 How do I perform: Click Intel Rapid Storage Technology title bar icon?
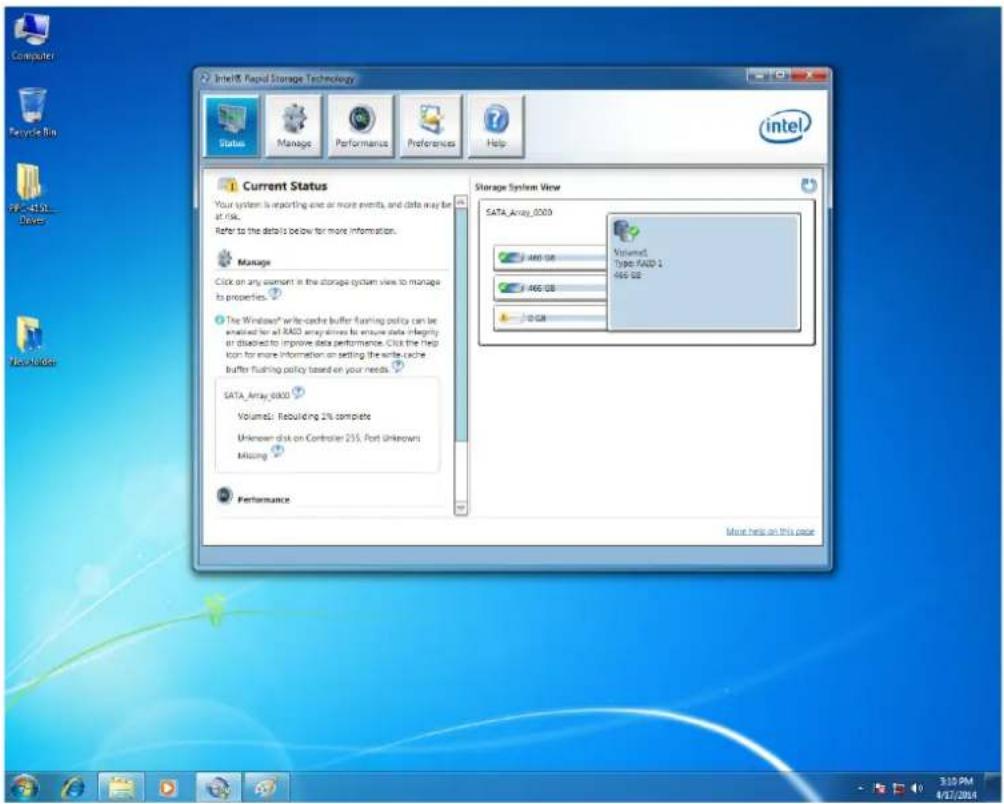coord(205,78)
